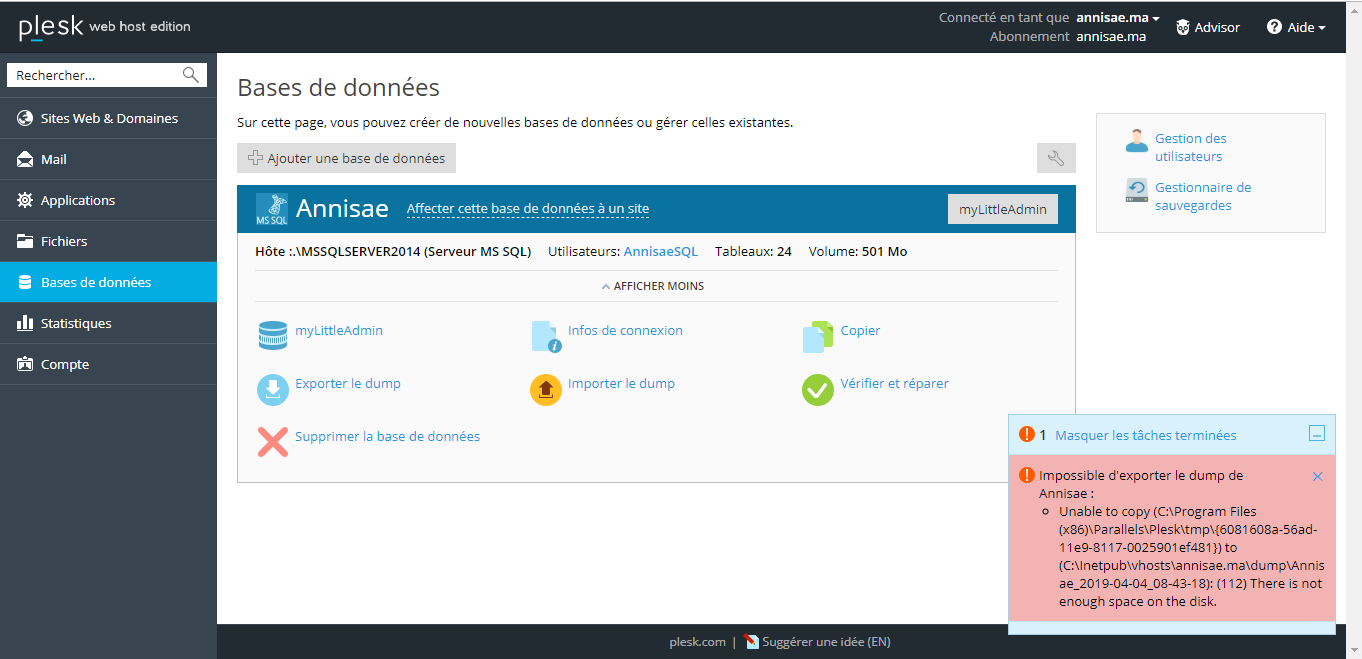Click Suggérer une idée (EN) link
The width and height of the screenshot is (1362, 659).
coord(826,642)
